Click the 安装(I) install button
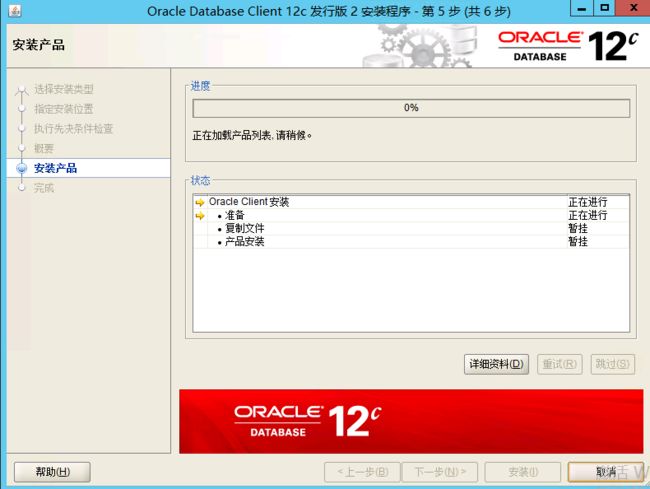Screen dimensions: 650x489 (523, 472)
